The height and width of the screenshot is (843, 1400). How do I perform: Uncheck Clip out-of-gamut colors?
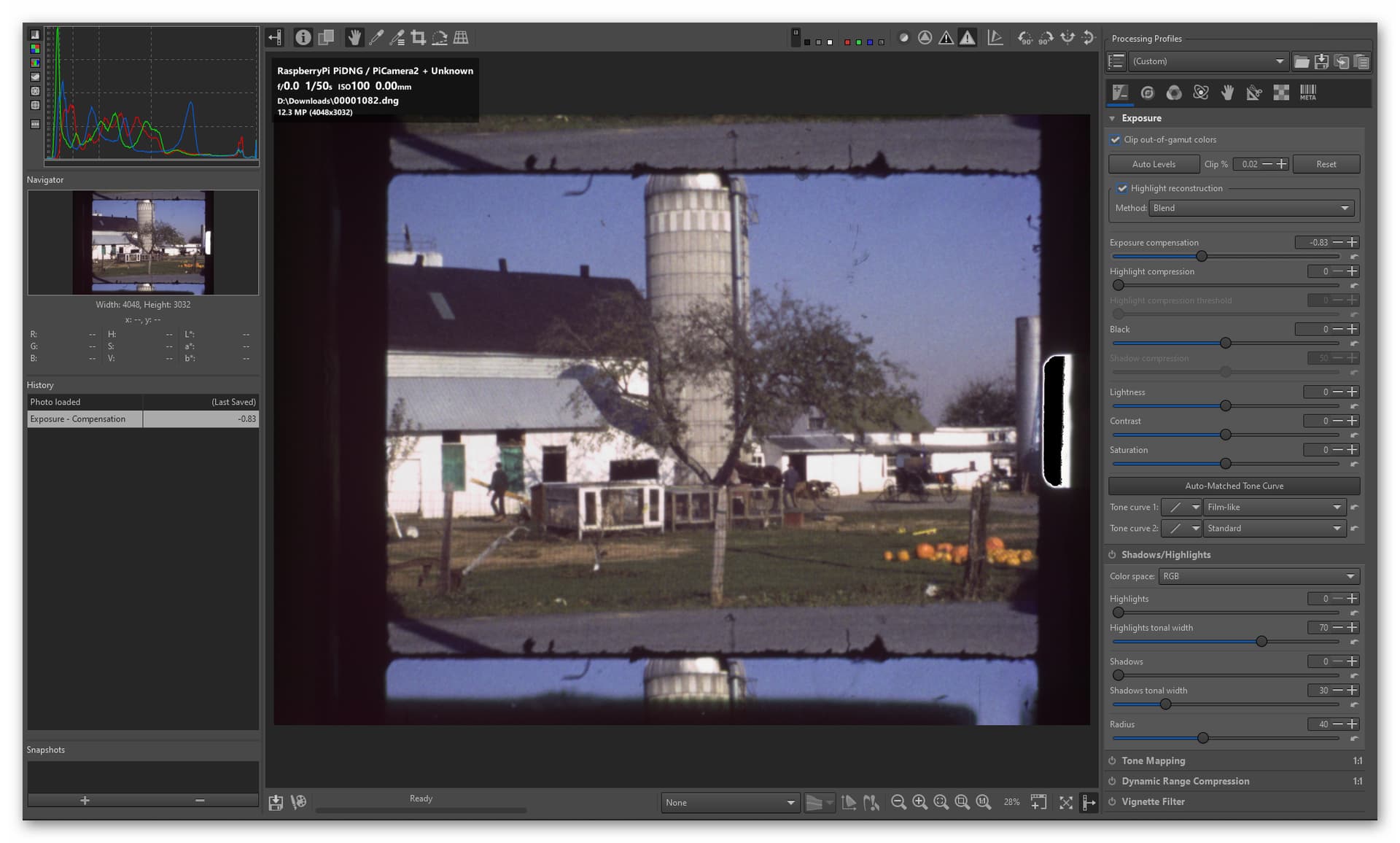(x=1115, y=139)
